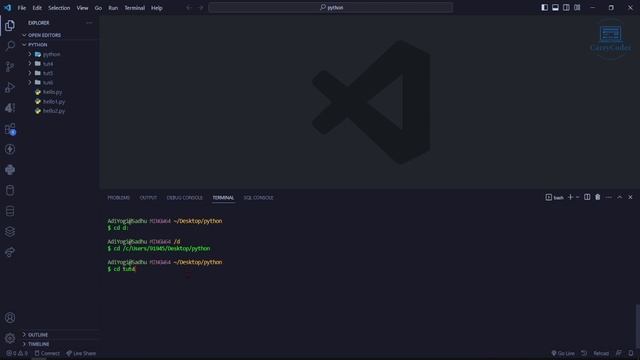Open the Source Control view
Viewport: 640px width, 360px height.
10,66
